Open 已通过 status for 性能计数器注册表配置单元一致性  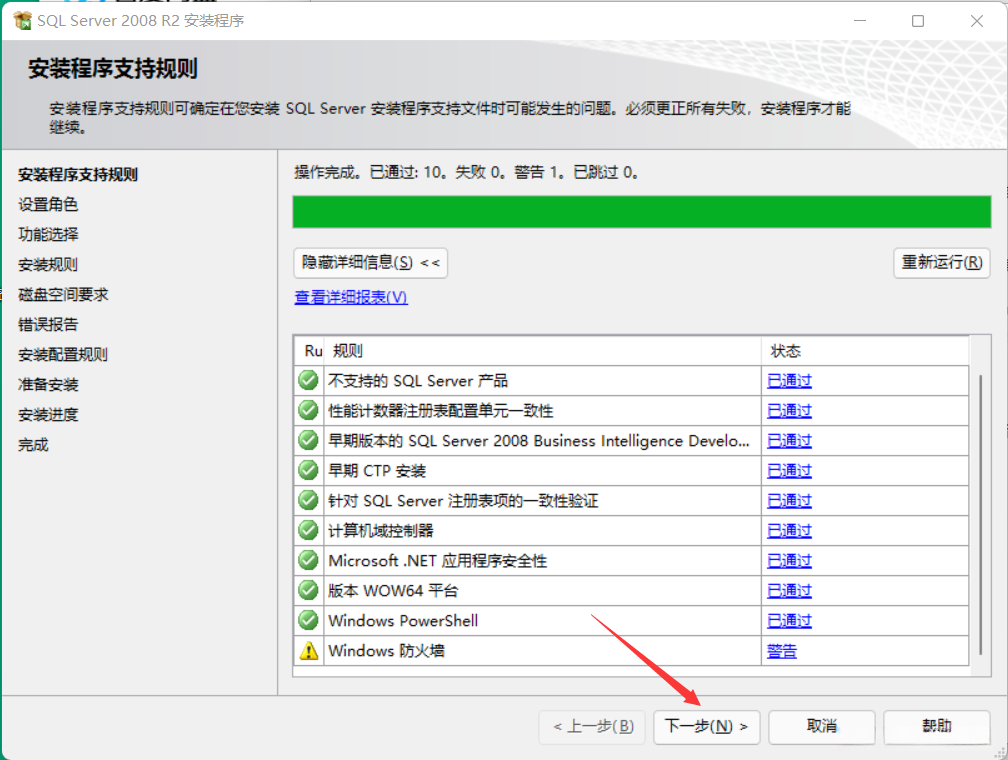pyautogui.click(x=789, y=410)
